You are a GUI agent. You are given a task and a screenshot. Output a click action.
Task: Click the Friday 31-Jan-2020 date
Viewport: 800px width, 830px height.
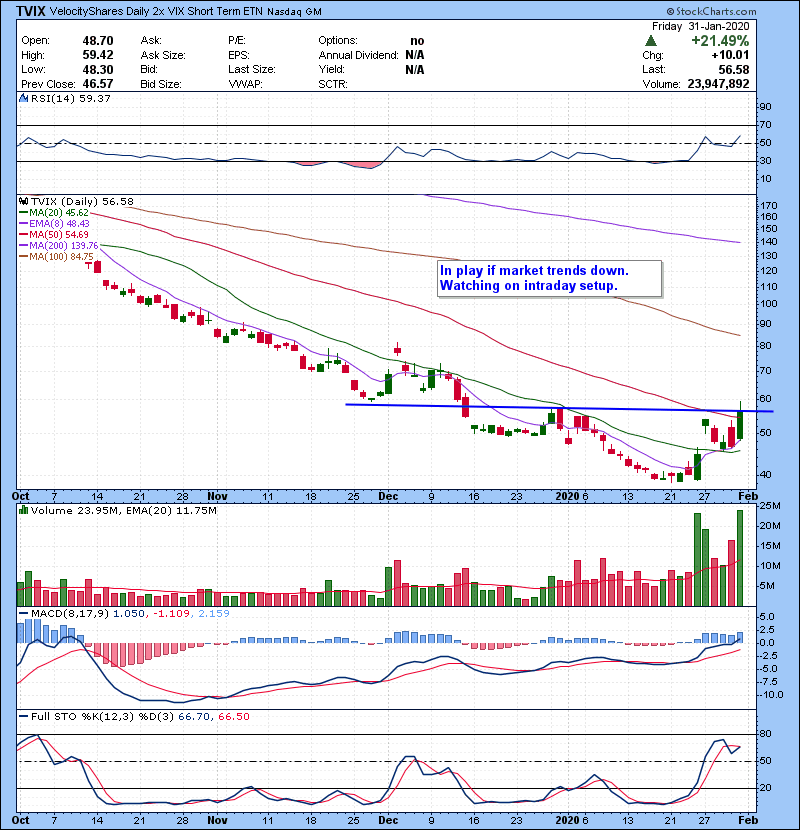pos(700,26)
